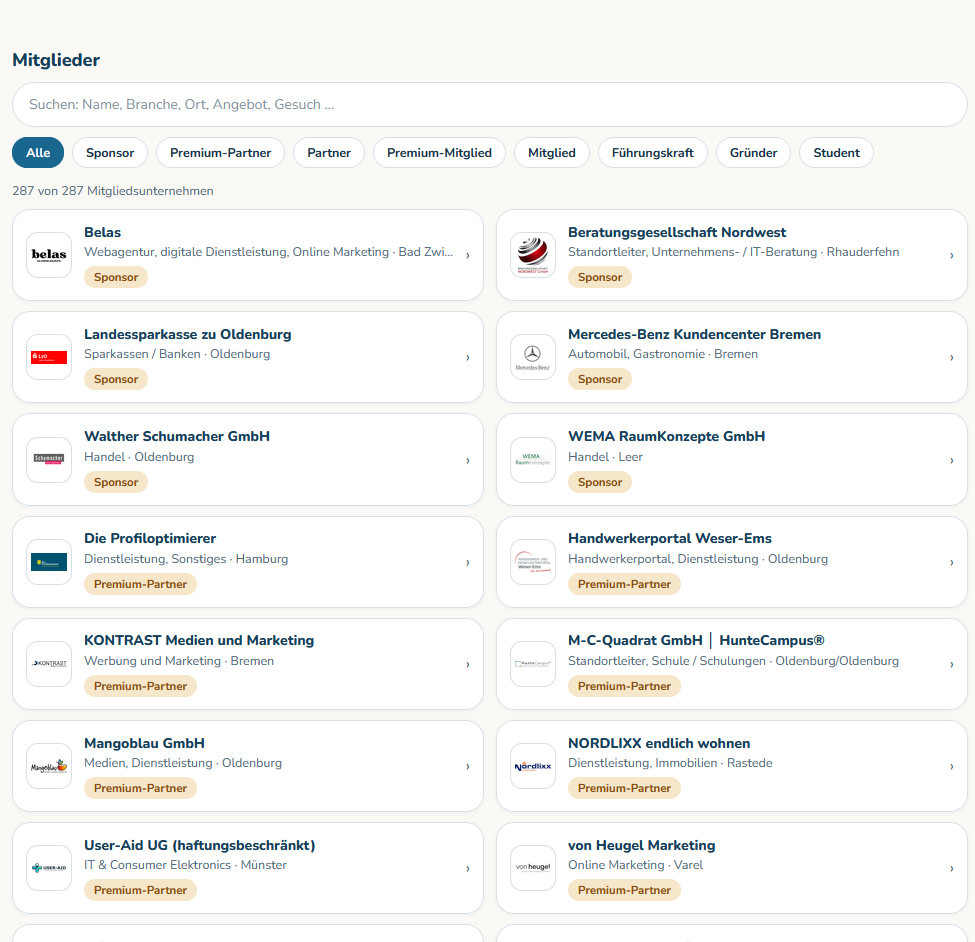Click 'Dienstleistung, Immobilien · Rastede' text
The width and height of the screenshot is (975, 942).
670,763
